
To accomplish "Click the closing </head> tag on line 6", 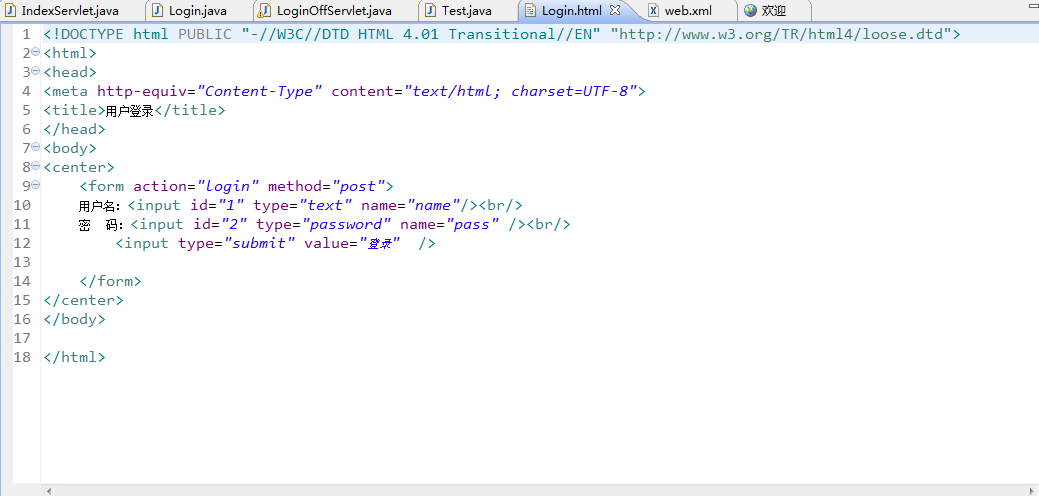I will (x=74, y=129).
